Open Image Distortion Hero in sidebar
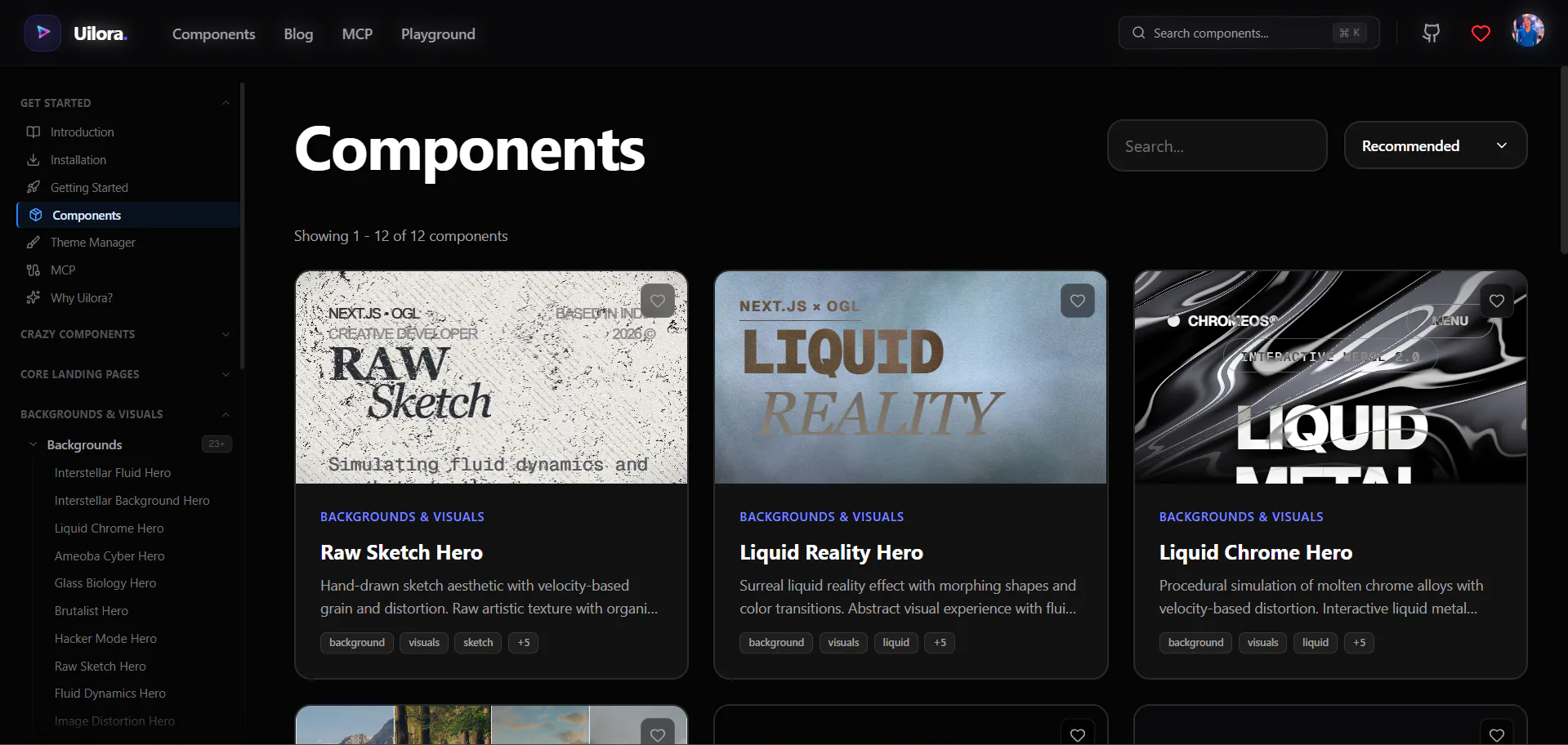The height and width of the screenshot is (745, 1568). 114,720
